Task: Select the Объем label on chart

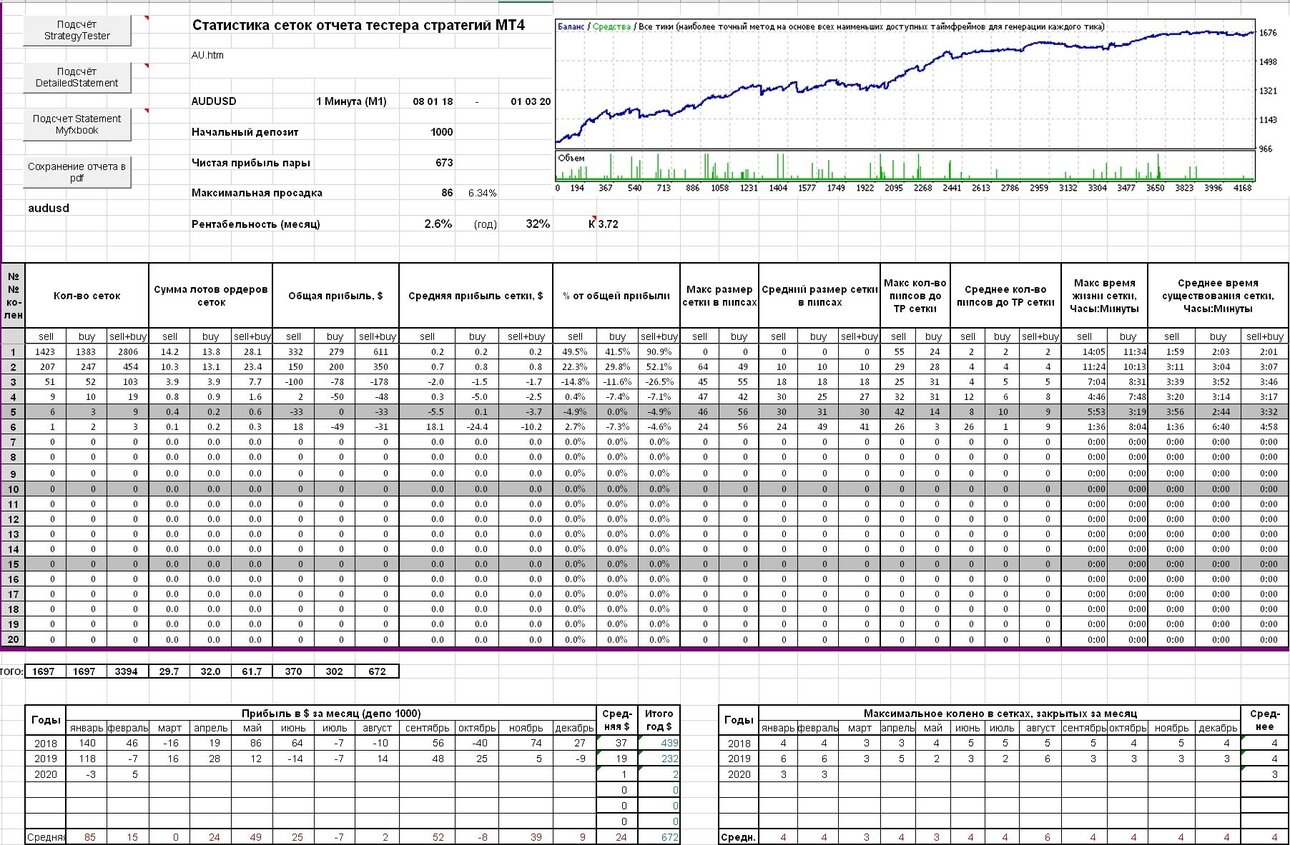Action: pyautogui.click(x=571, y=158)
